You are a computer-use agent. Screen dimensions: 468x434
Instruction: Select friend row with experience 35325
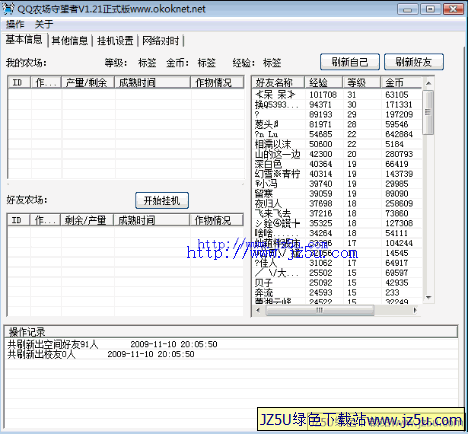click(337, 223)
